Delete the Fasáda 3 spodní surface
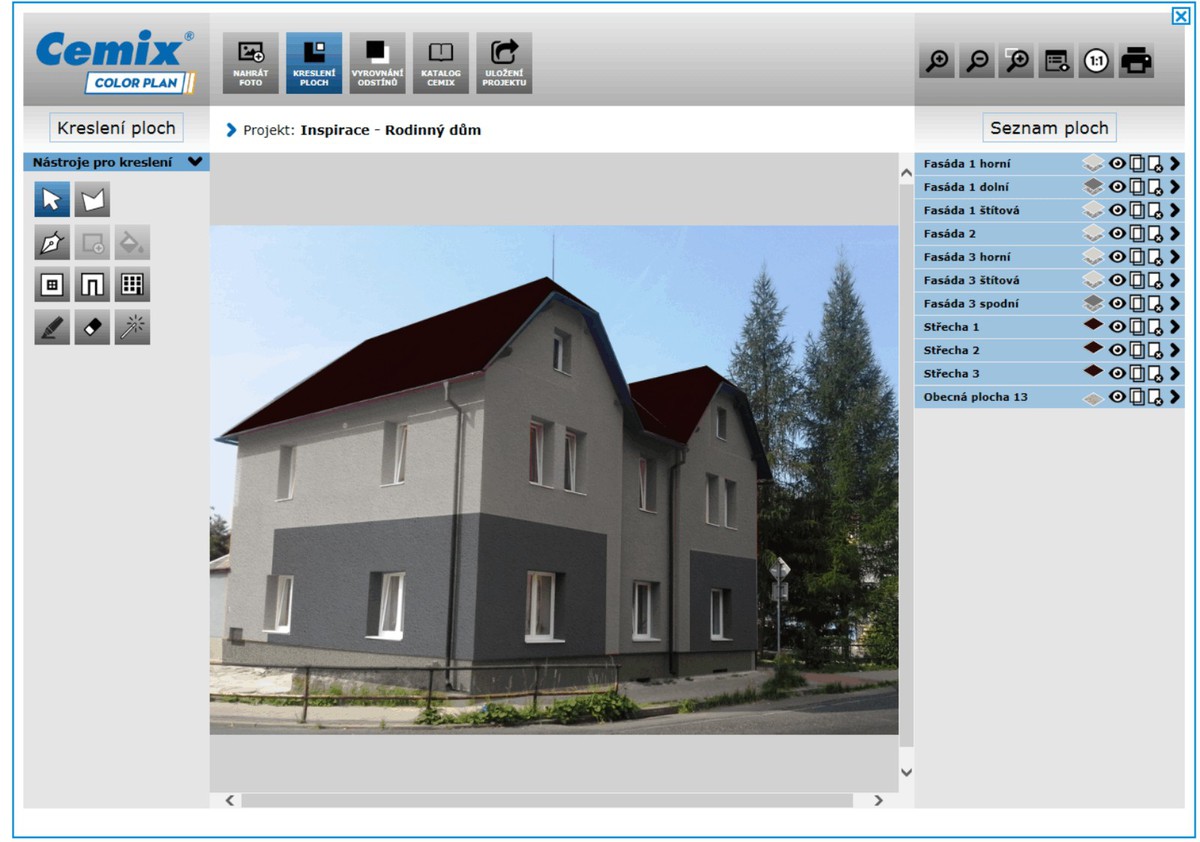Screen dimensions: 1200x842 coord(1155,303)
